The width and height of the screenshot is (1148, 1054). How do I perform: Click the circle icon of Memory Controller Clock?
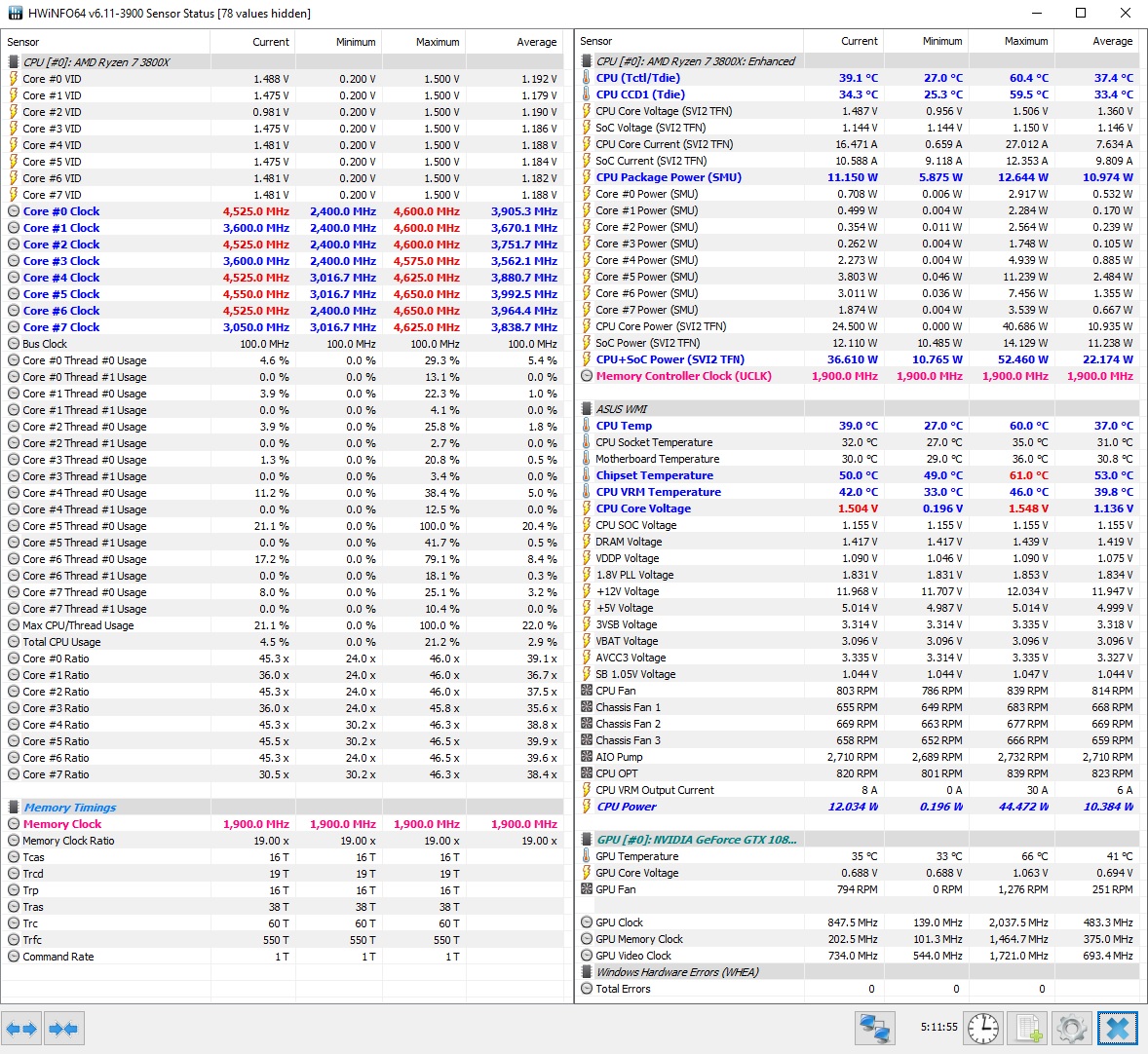tap(587, 375)
